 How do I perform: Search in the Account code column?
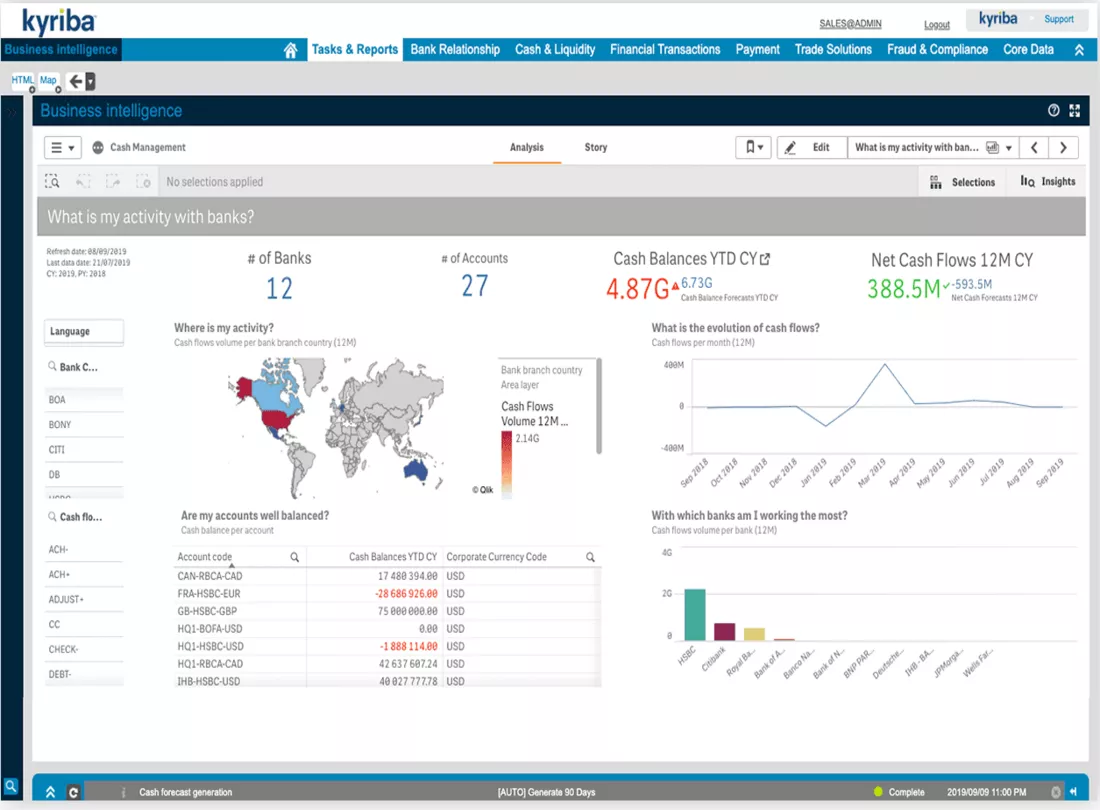coord(295,557)
